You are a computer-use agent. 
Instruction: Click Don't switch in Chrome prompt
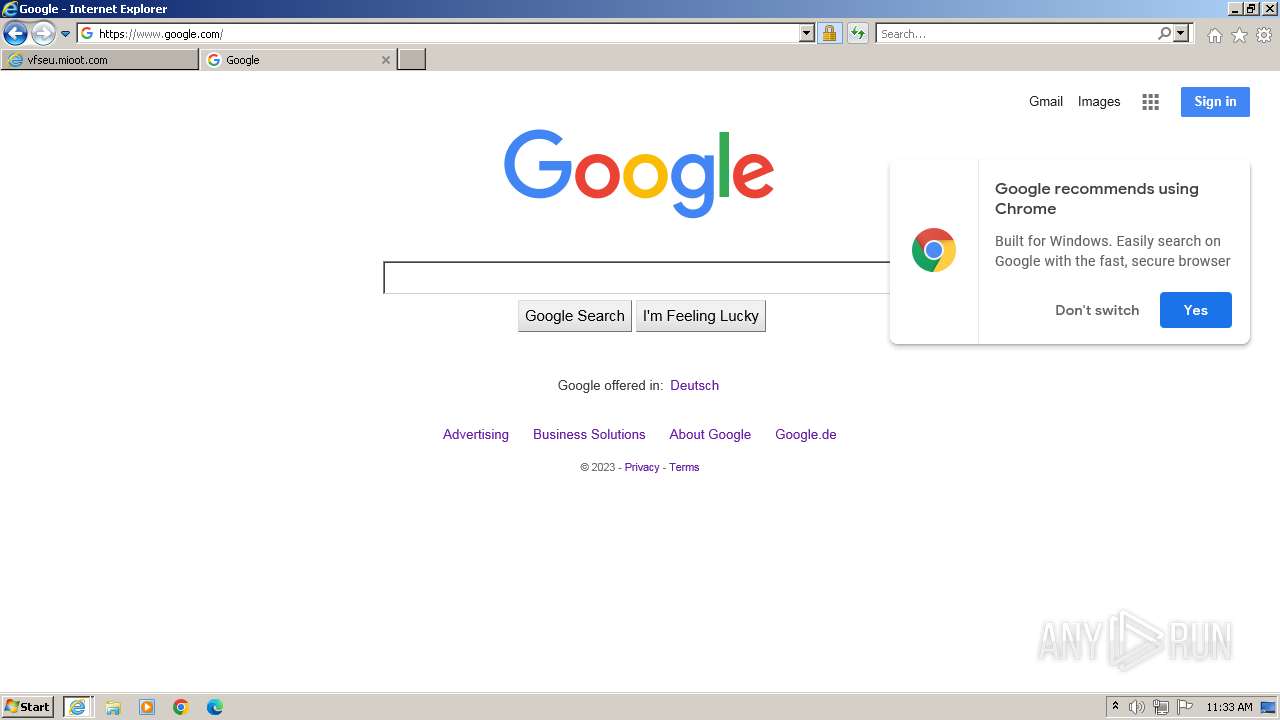point(1097,310)
